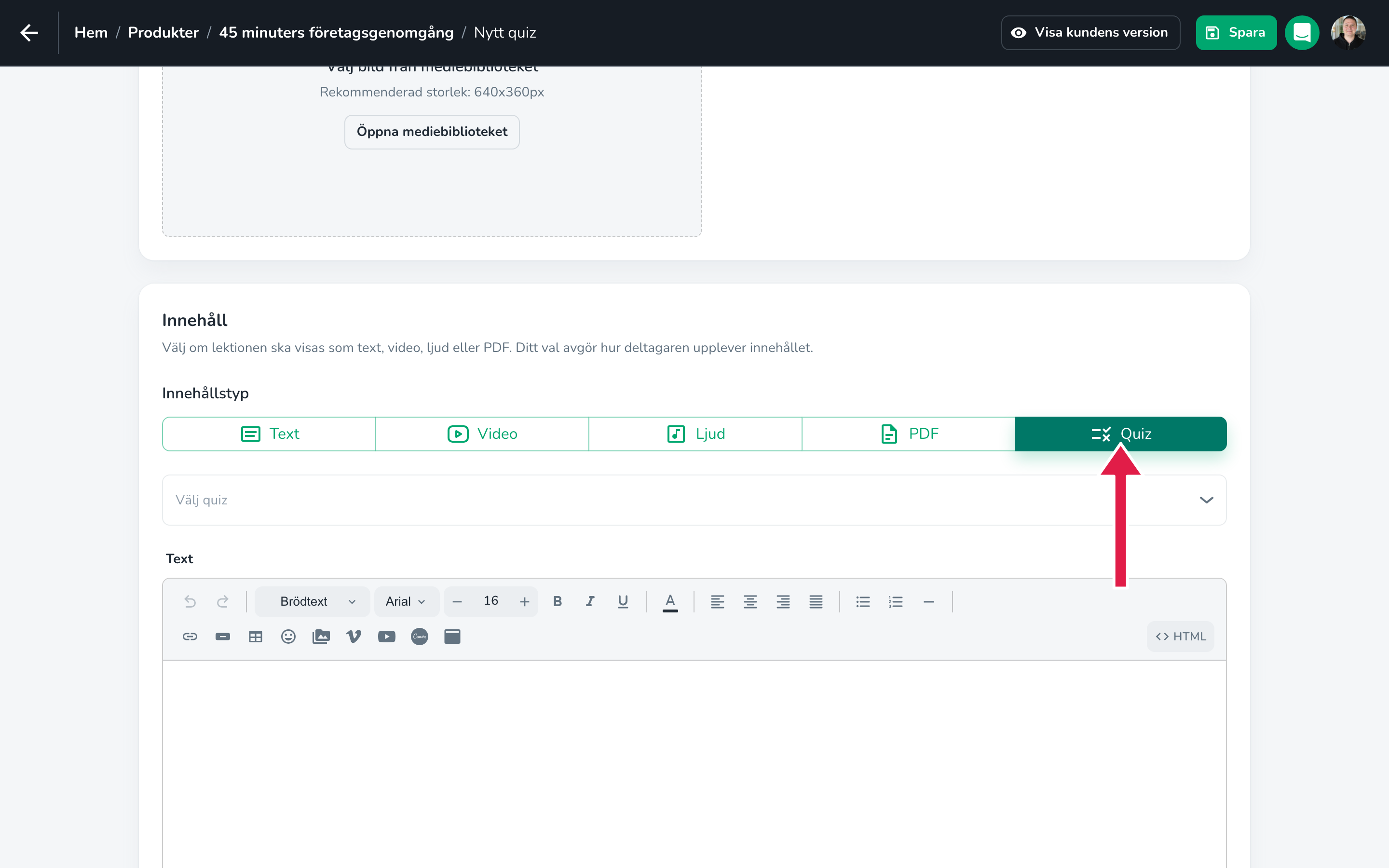Select the Video content type tab
Image resolution: width=1389 pixels, height=868 pixels.
482,434
